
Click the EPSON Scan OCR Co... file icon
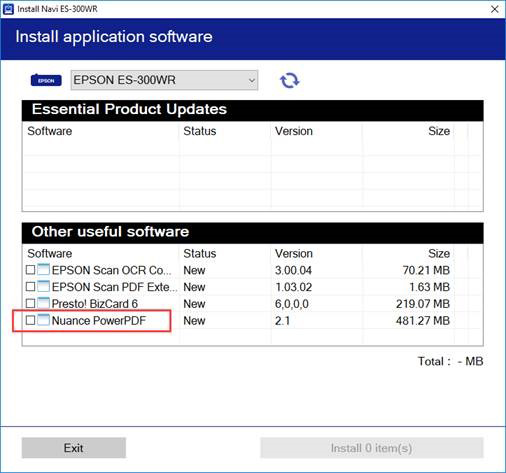coord(44,269)
